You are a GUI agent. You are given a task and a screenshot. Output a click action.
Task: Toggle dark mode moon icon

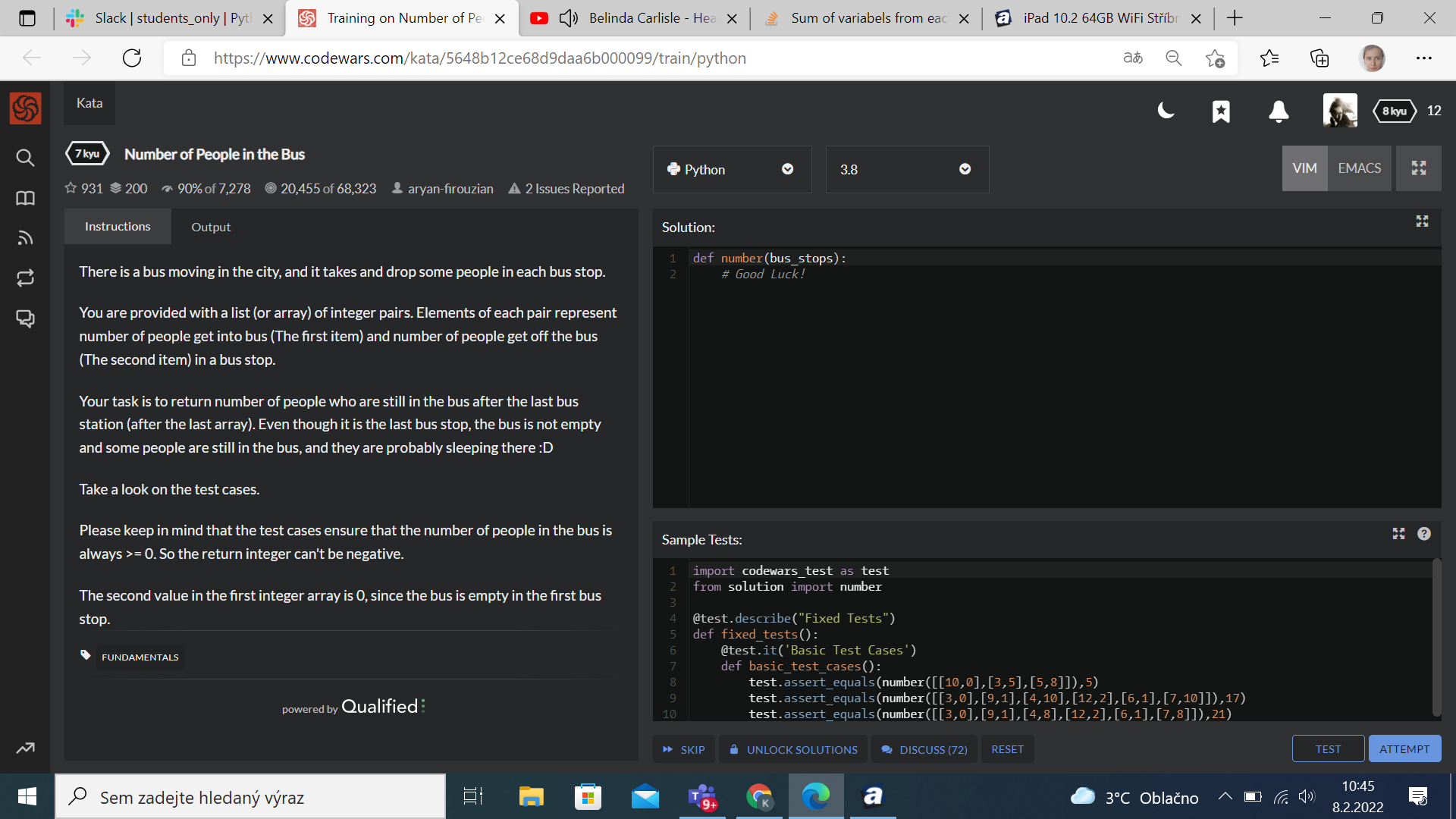click(x=1166, y=111)
